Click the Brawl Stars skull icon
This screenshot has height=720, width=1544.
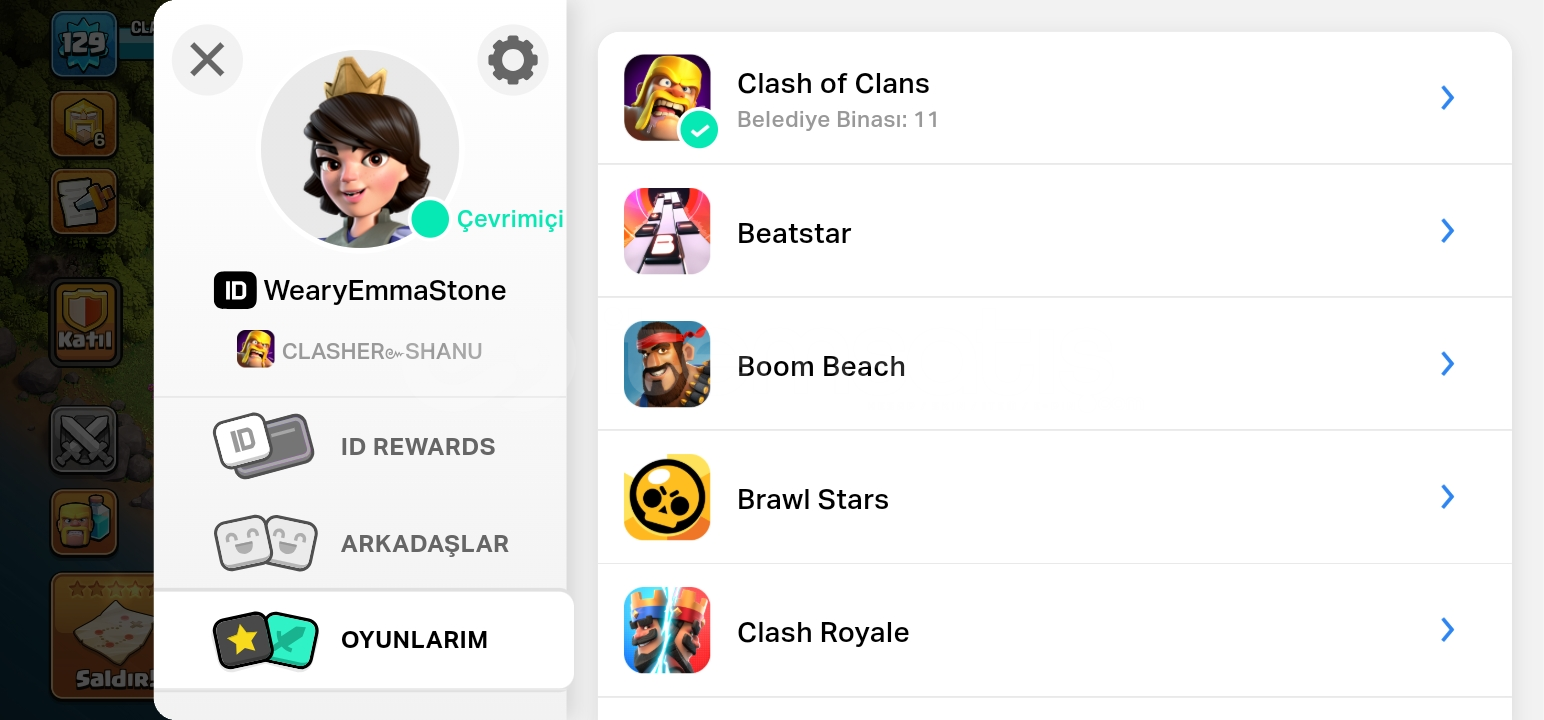[x=667, y=497]
